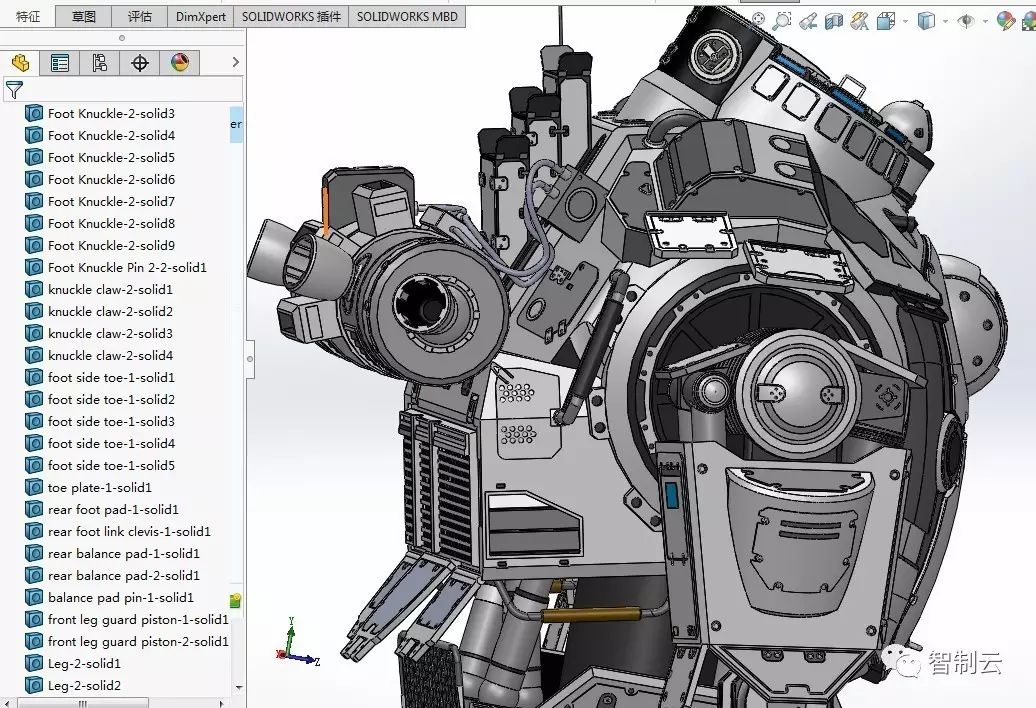Select knuckle claw-2-solid2 in tree
This screenshot has height=708, width=1036.
110,311
